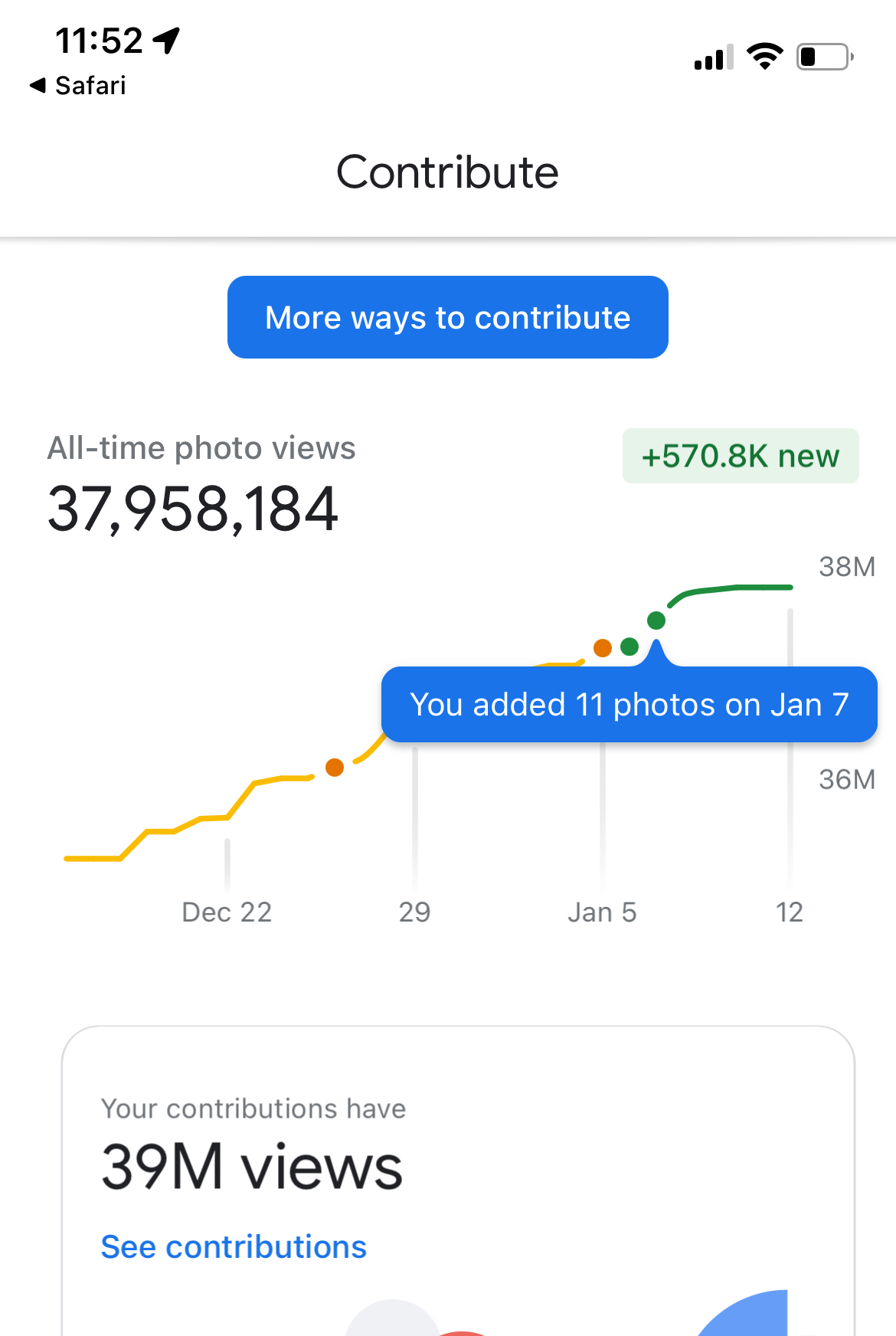The height and width of the screenshot is (1336, 896).
Task: Select the green dot beside the upper orange dot
Action: 629,647
